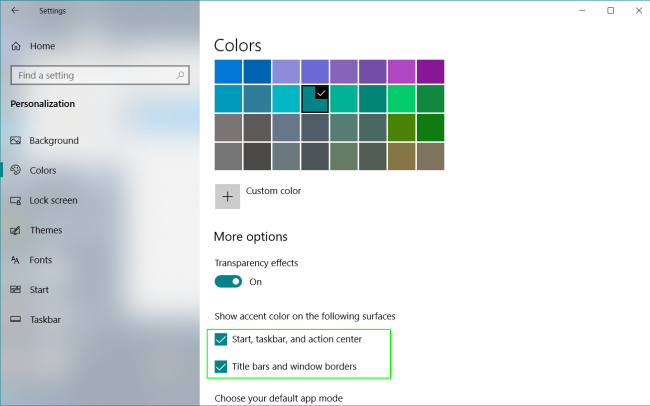650x406 pixels.
Task: Click the Background picture icon
Action: pyautogui.click(x=15, y=141)
